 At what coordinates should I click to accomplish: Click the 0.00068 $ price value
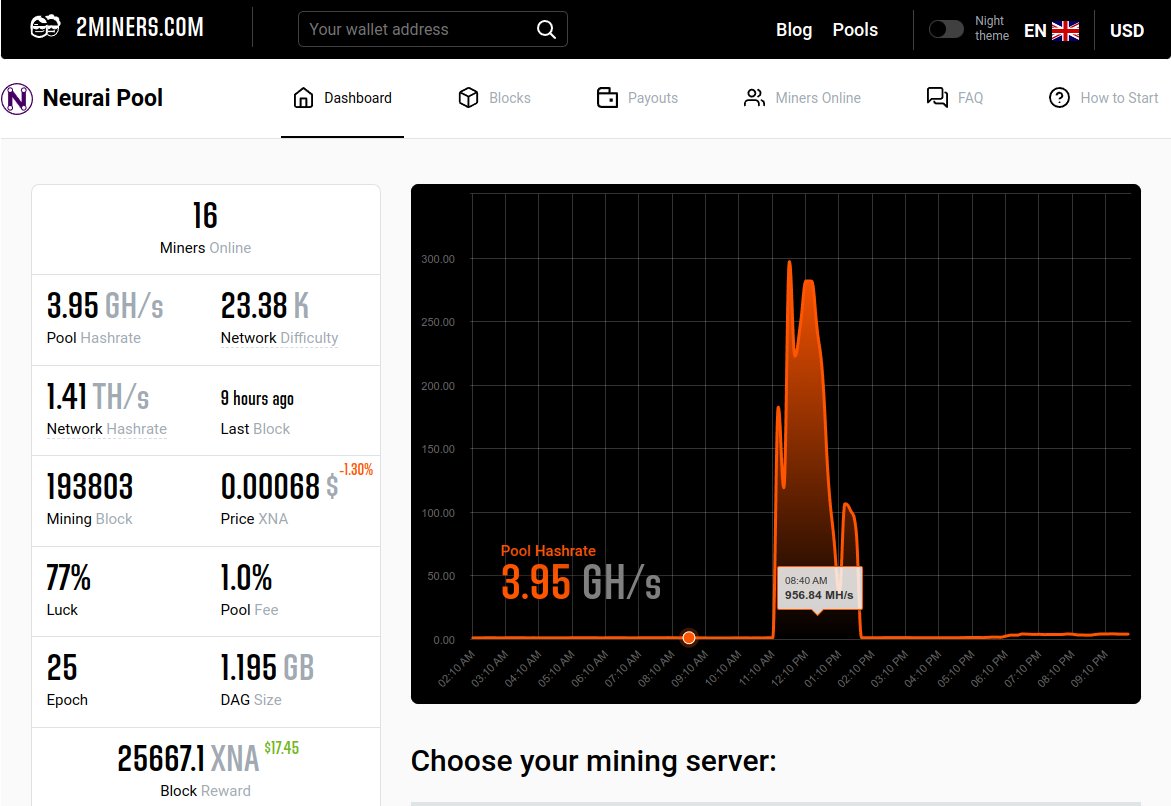[x=279, y=487]
